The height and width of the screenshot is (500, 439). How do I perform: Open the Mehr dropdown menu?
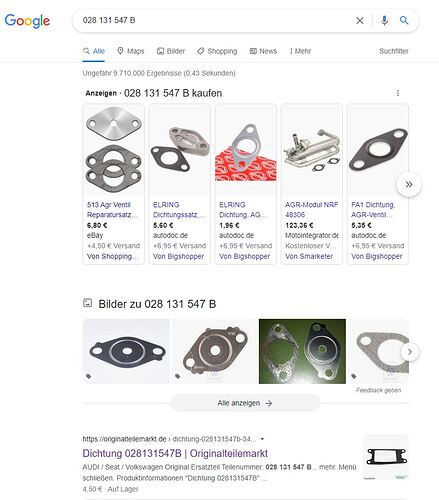300,51
